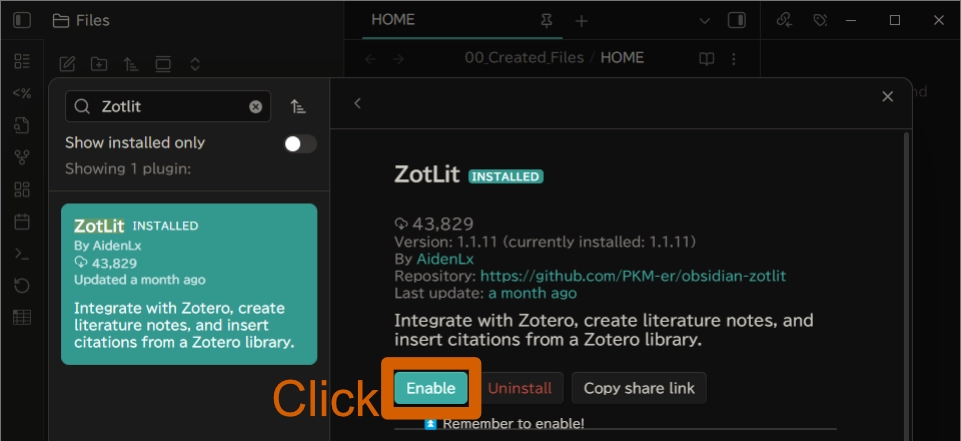The height and width of the screenshot is (441, 961).
Task: Toggle Show installed only switch
Action: pos(300,144)
